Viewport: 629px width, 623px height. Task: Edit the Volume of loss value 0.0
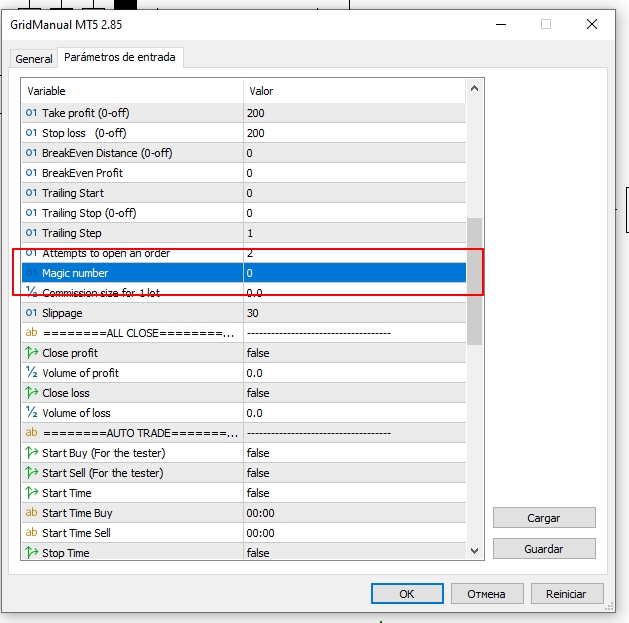coord(355,413)
